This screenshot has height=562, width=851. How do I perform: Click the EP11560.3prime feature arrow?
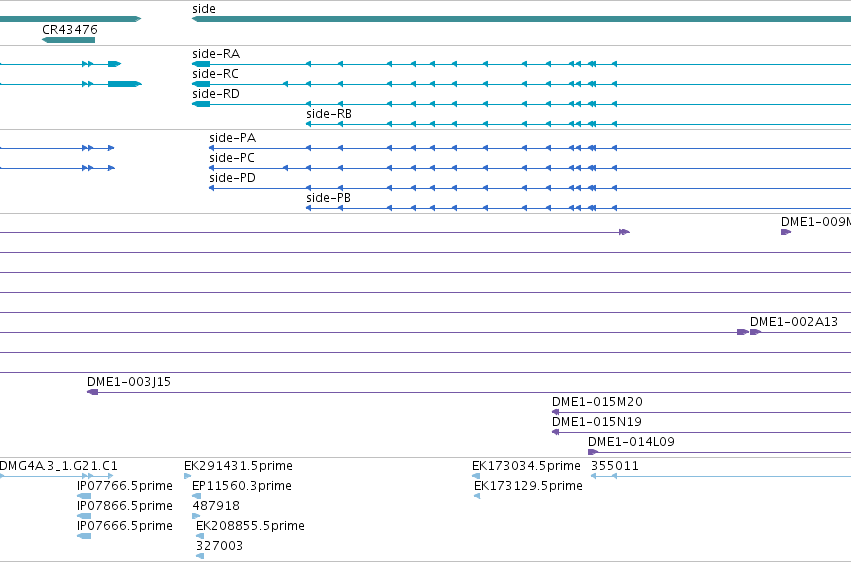point(196,496)
